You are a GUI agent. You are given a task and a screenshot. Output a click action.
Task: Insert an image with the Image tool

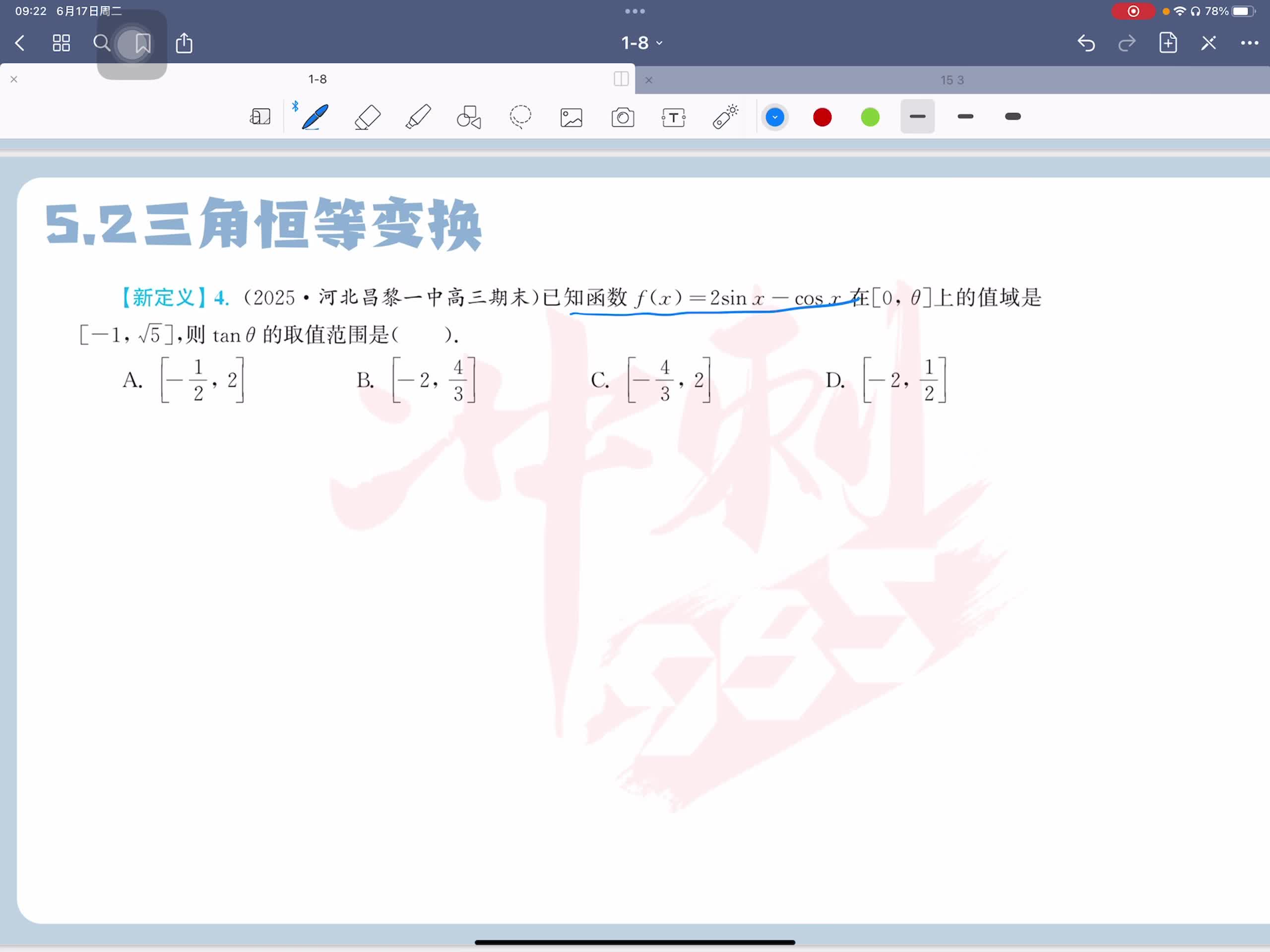(571, 118)
